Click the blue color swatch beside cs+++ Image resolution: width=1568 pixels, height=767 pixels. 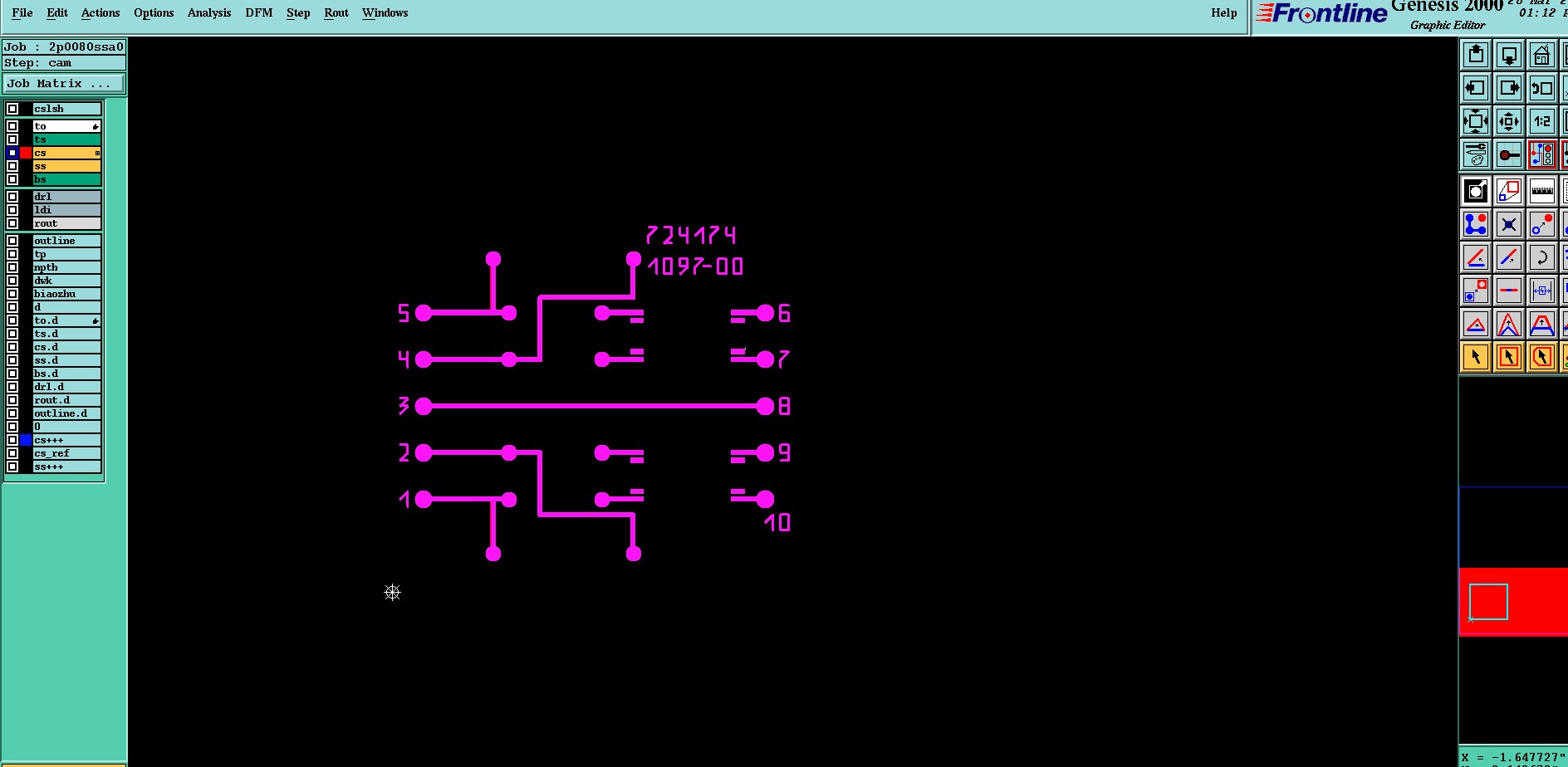[x=26, y=440]
